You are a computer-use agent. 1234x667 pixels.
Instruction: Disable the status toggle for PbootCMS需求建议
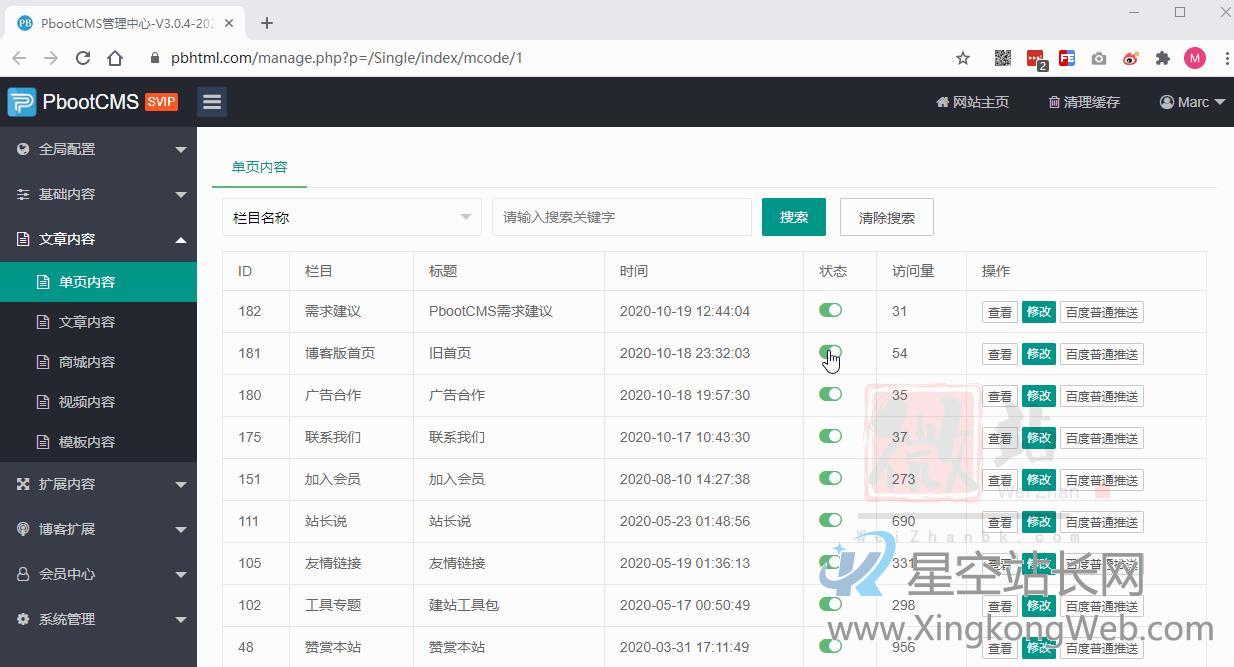(831, 311)
